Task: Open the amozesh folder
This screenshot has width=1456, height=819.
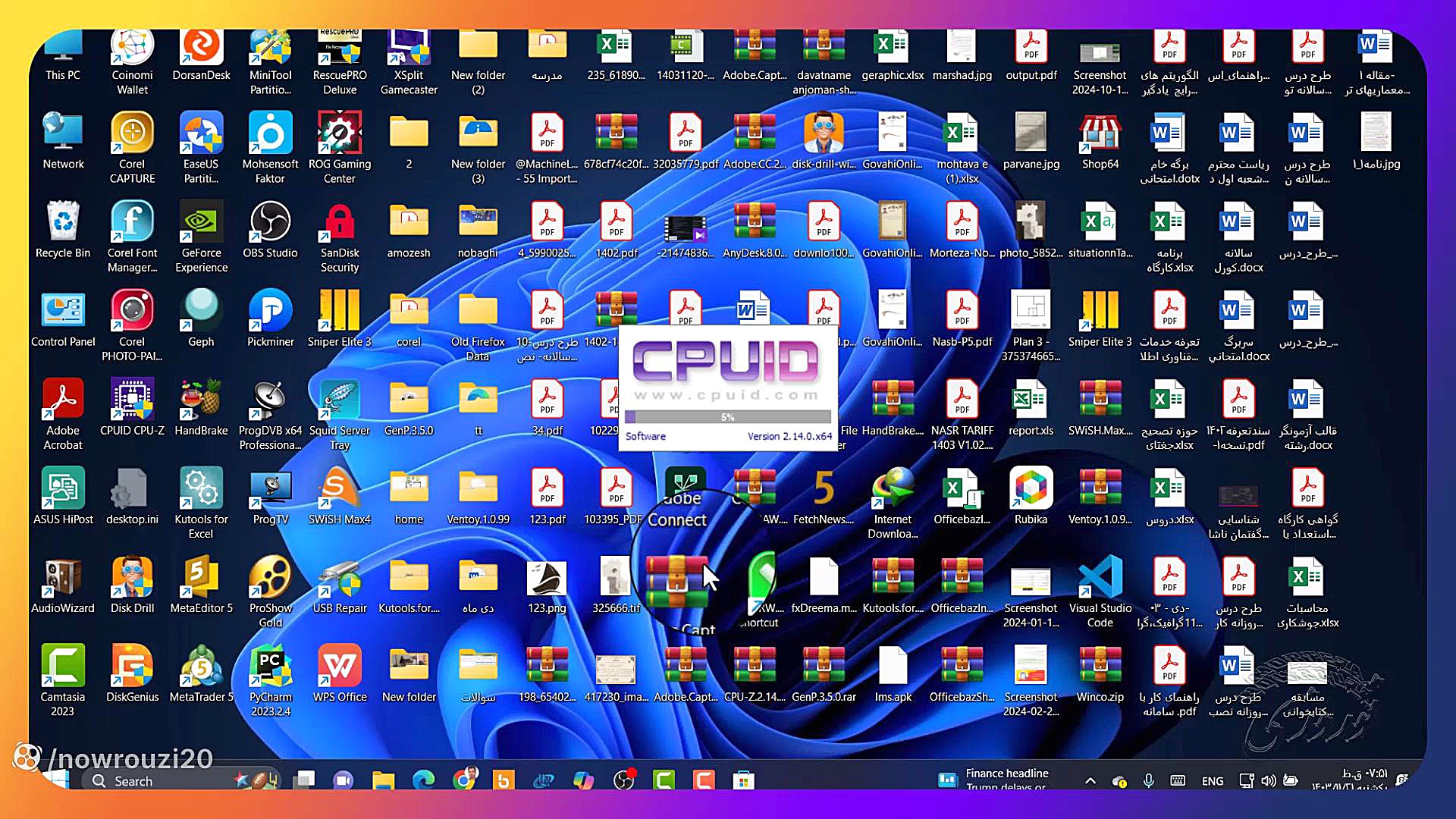Action: pos(409,229)
